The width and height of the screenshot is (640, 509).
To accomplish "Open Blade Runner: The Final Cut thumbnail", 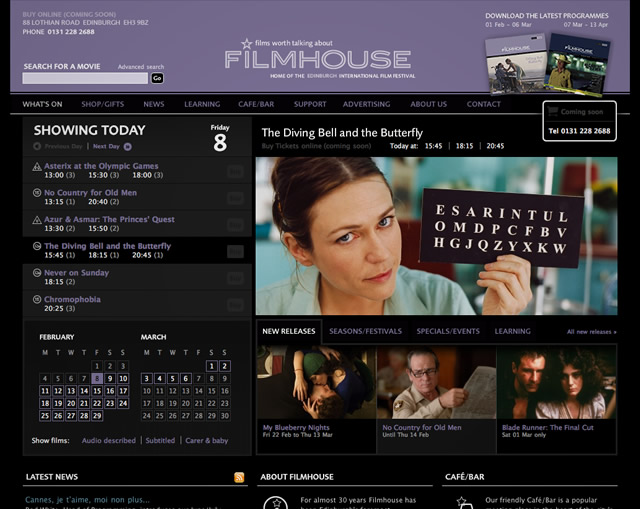I will click(x=557, y=382).
